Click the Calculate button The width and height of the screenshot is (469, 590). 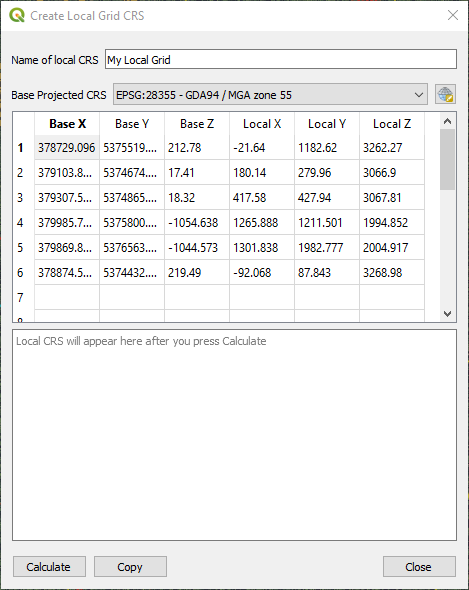(x=49, y=567)
